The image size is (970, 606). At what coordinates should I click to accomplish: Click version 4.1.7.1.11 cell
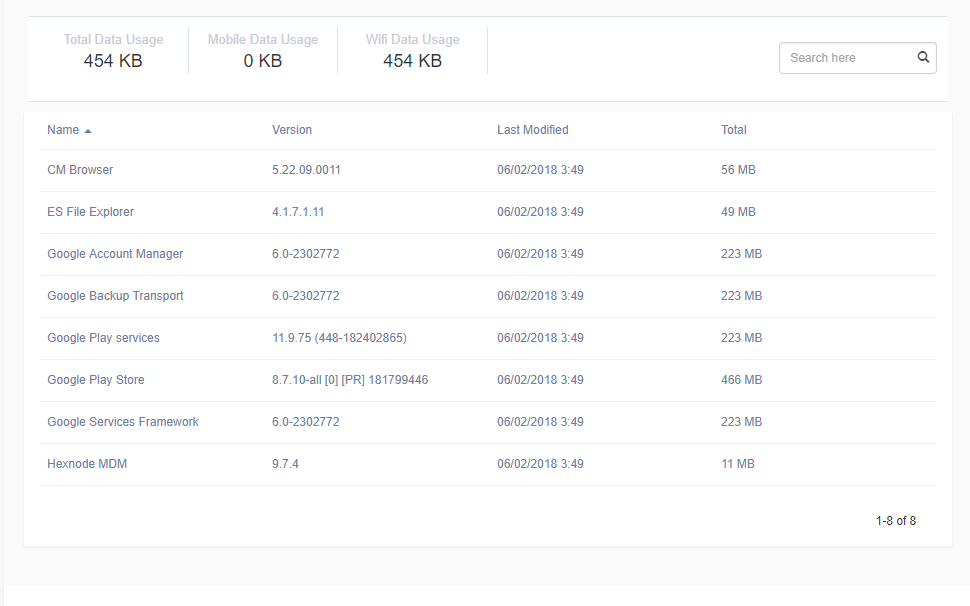click(298, 211)
